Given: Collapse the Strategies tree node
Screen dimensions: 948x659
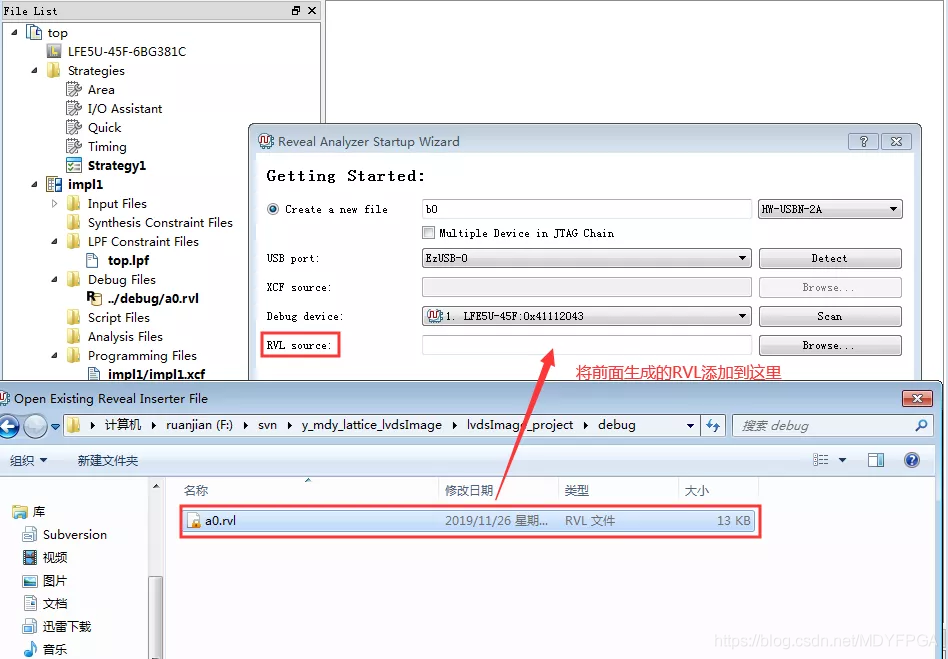Looking at the screenshot, I should [34, 71].
